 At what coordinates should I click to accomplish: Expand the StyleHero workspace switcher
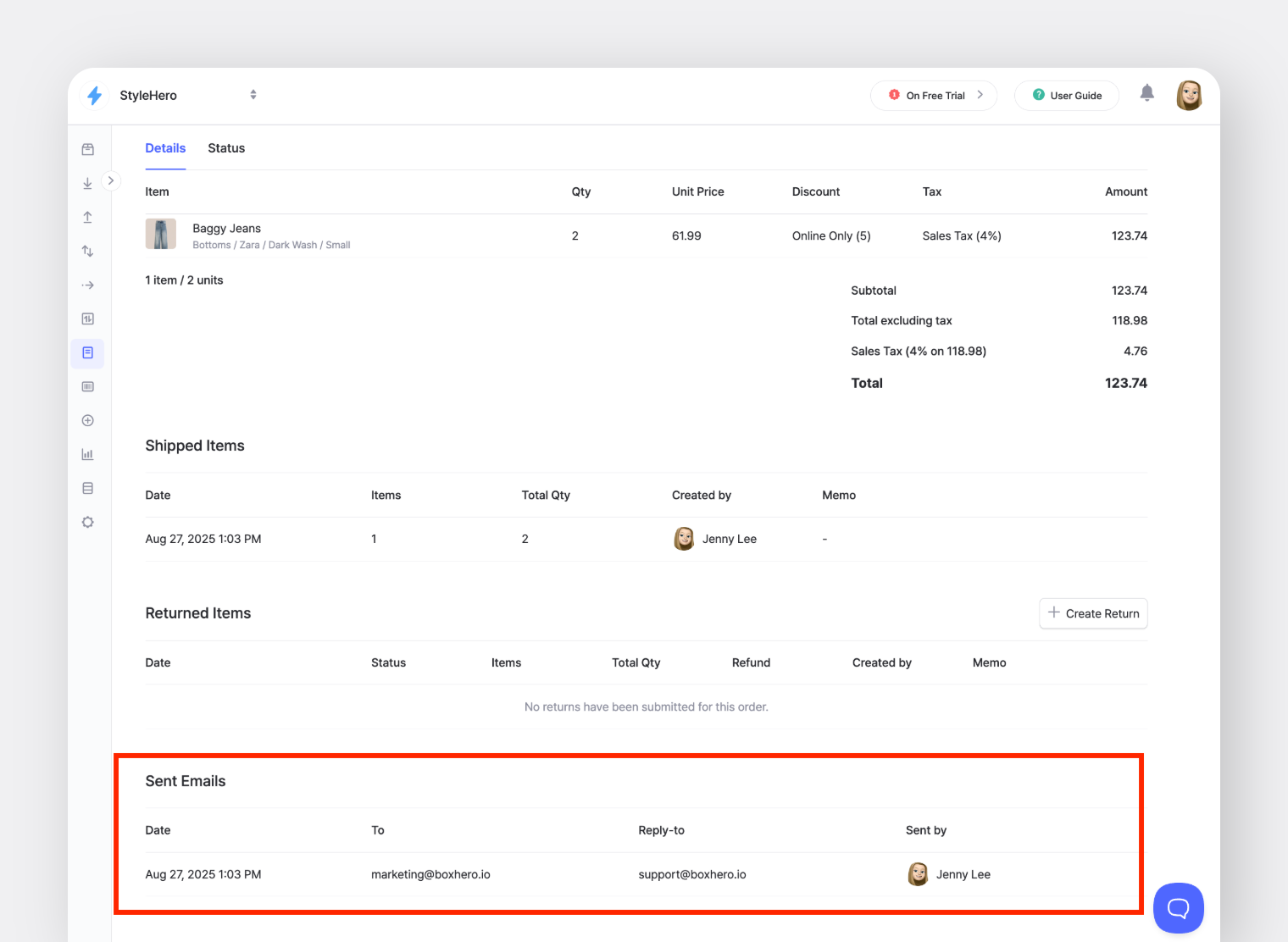tap(253, 95)
